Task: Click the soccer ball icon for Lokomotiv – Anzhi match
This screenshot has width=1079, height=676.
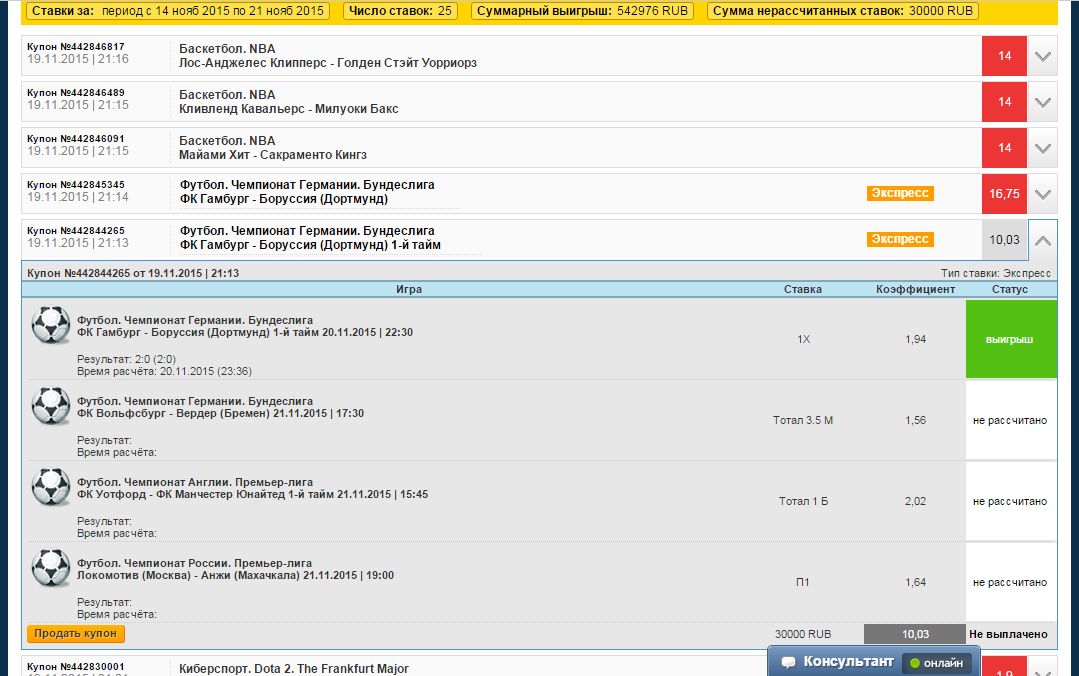Action: tap(51, 567)
